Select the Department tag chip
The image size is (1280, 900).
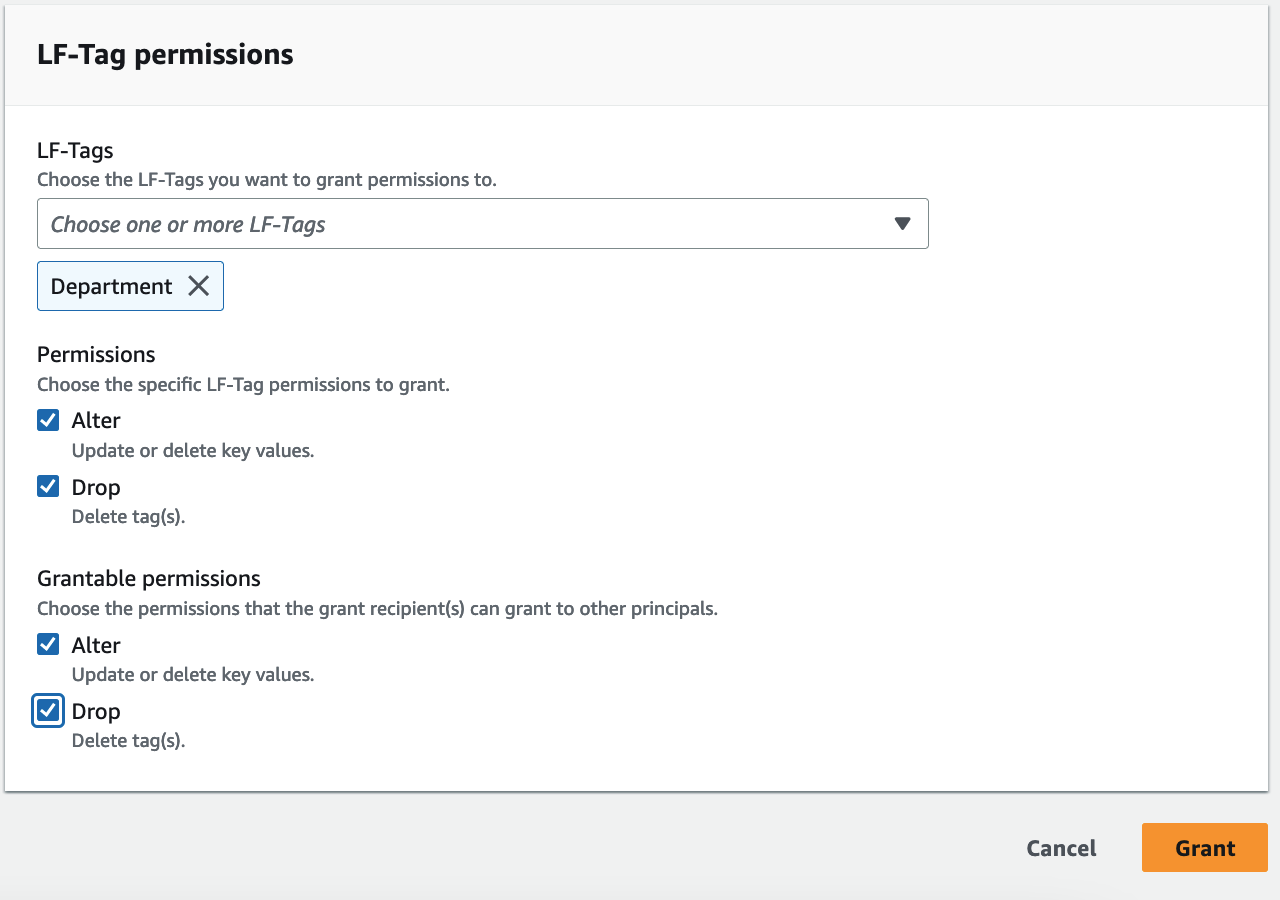click(110, 286)
